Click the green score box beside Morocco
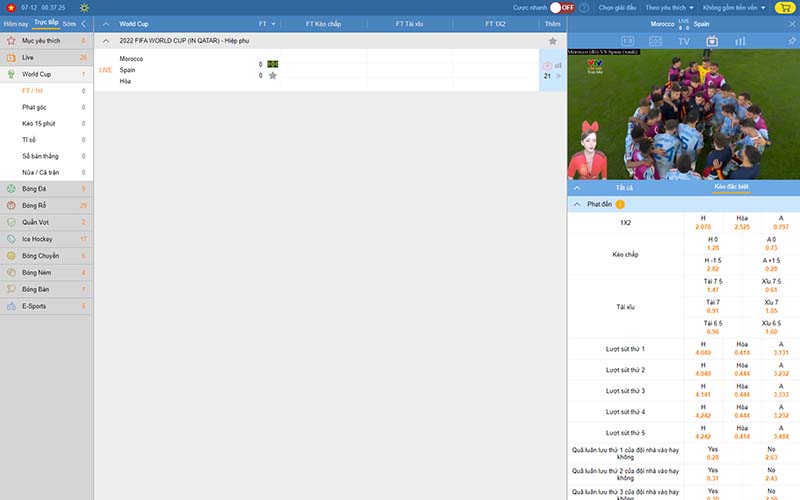800x500 pixels. click(272, 64)
